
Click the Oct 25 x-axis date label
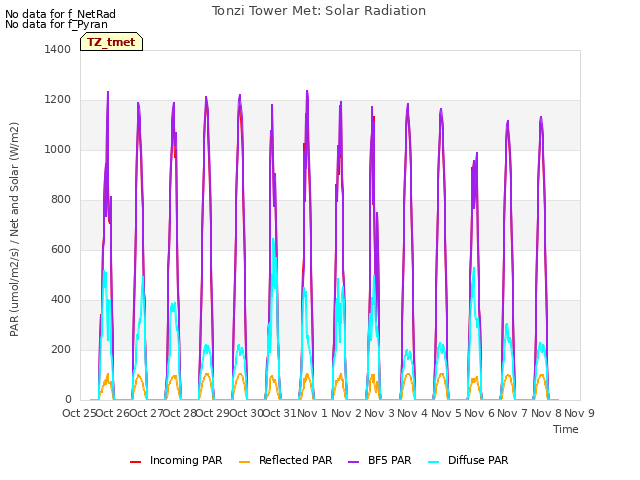pos(79,413)
